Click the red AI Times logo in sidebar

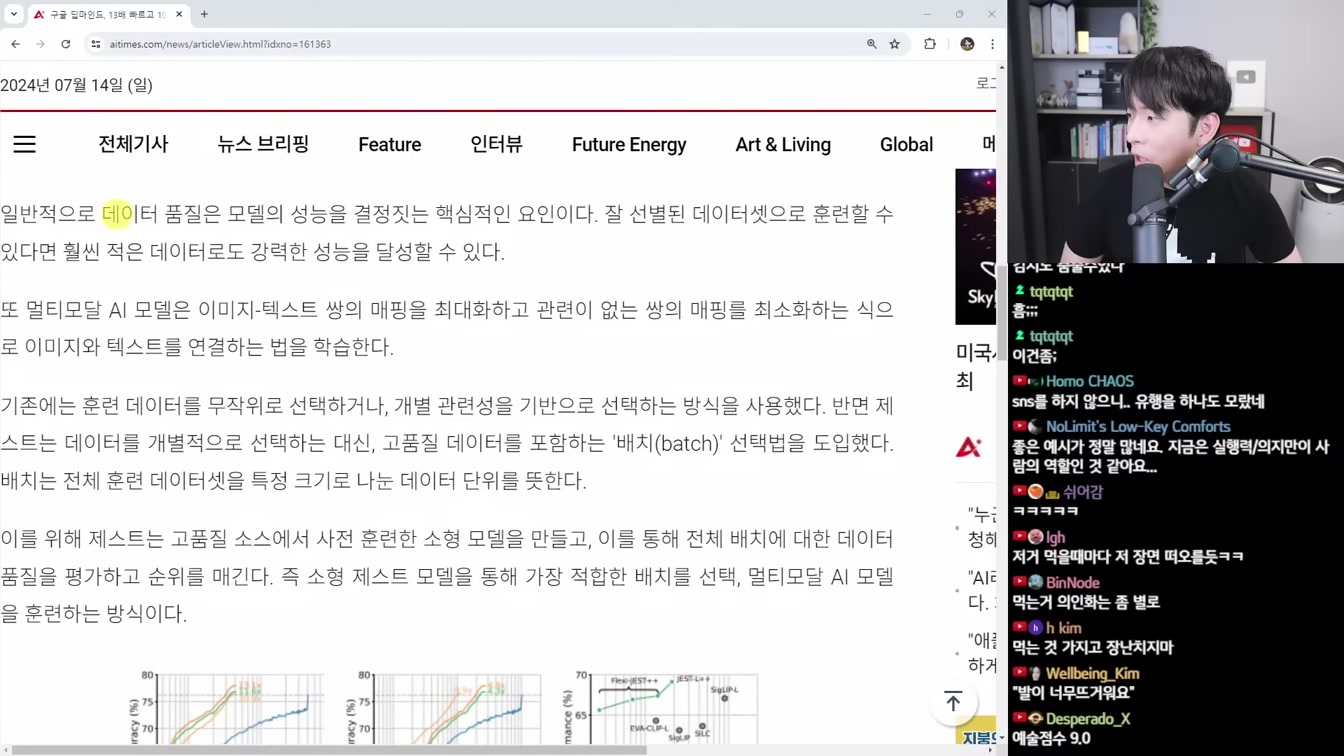pyautogui.click(x=968, y=447)
